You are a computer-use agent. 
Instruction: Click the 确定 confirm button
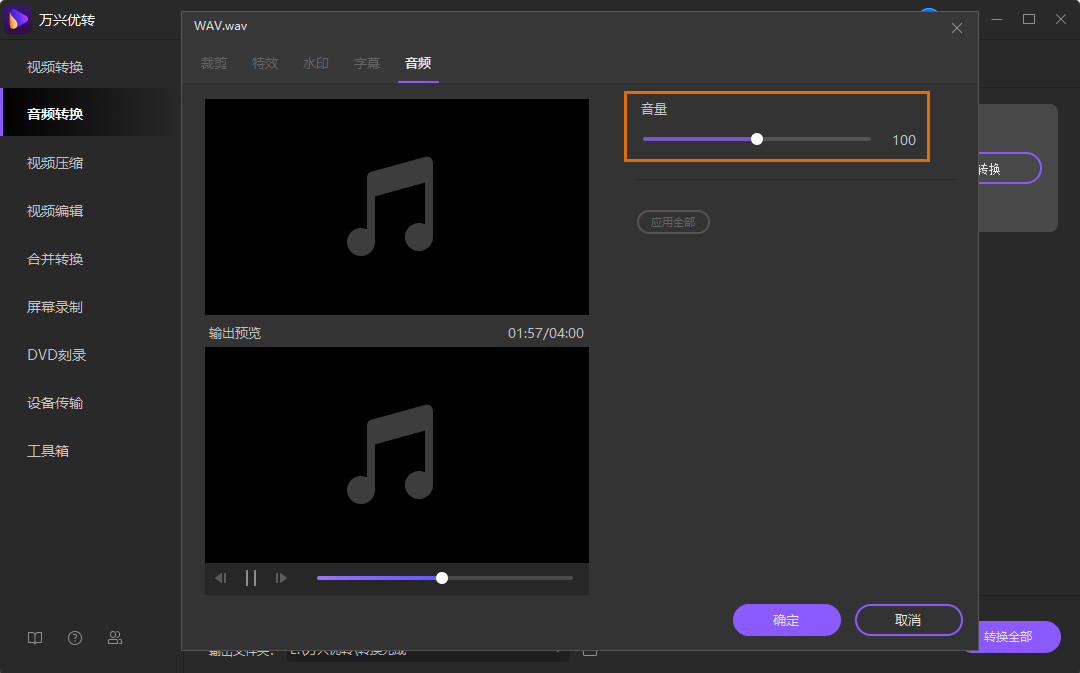[787, 620]
